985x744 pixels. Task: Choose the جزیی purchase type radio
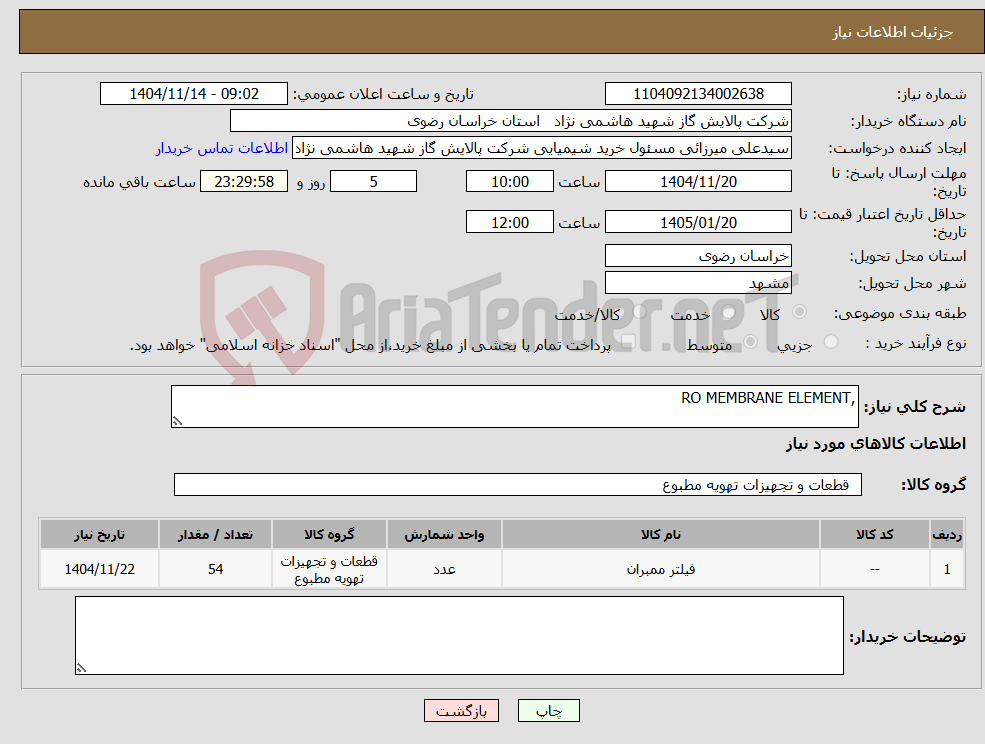[x=830, y=342]
